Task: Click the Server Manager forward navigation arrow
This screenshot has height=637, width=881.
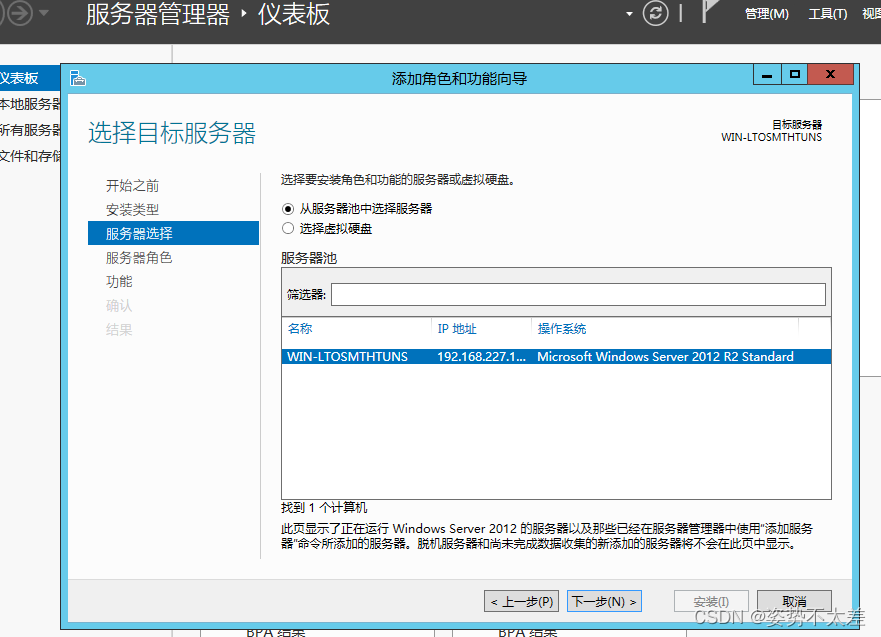Action: click(21, 13)
